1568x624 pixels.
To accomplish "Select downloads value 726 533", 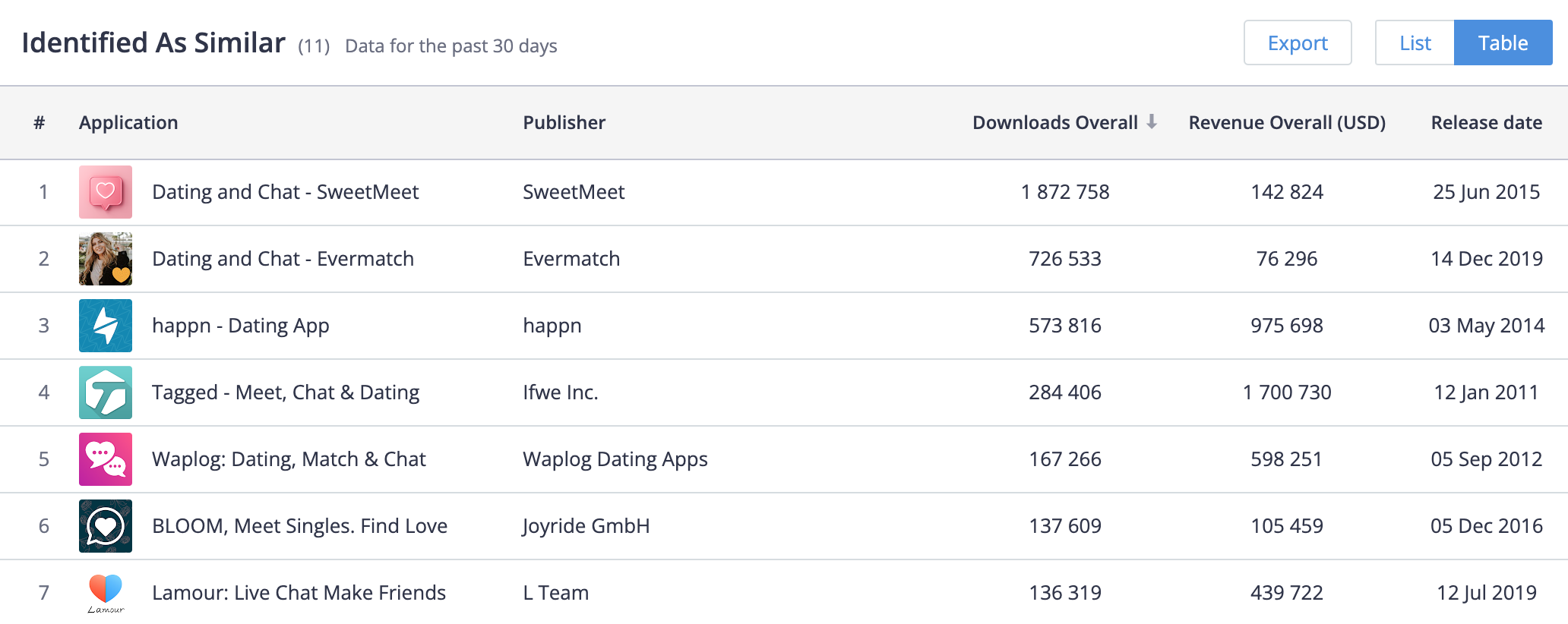I will click(1065, 259).
